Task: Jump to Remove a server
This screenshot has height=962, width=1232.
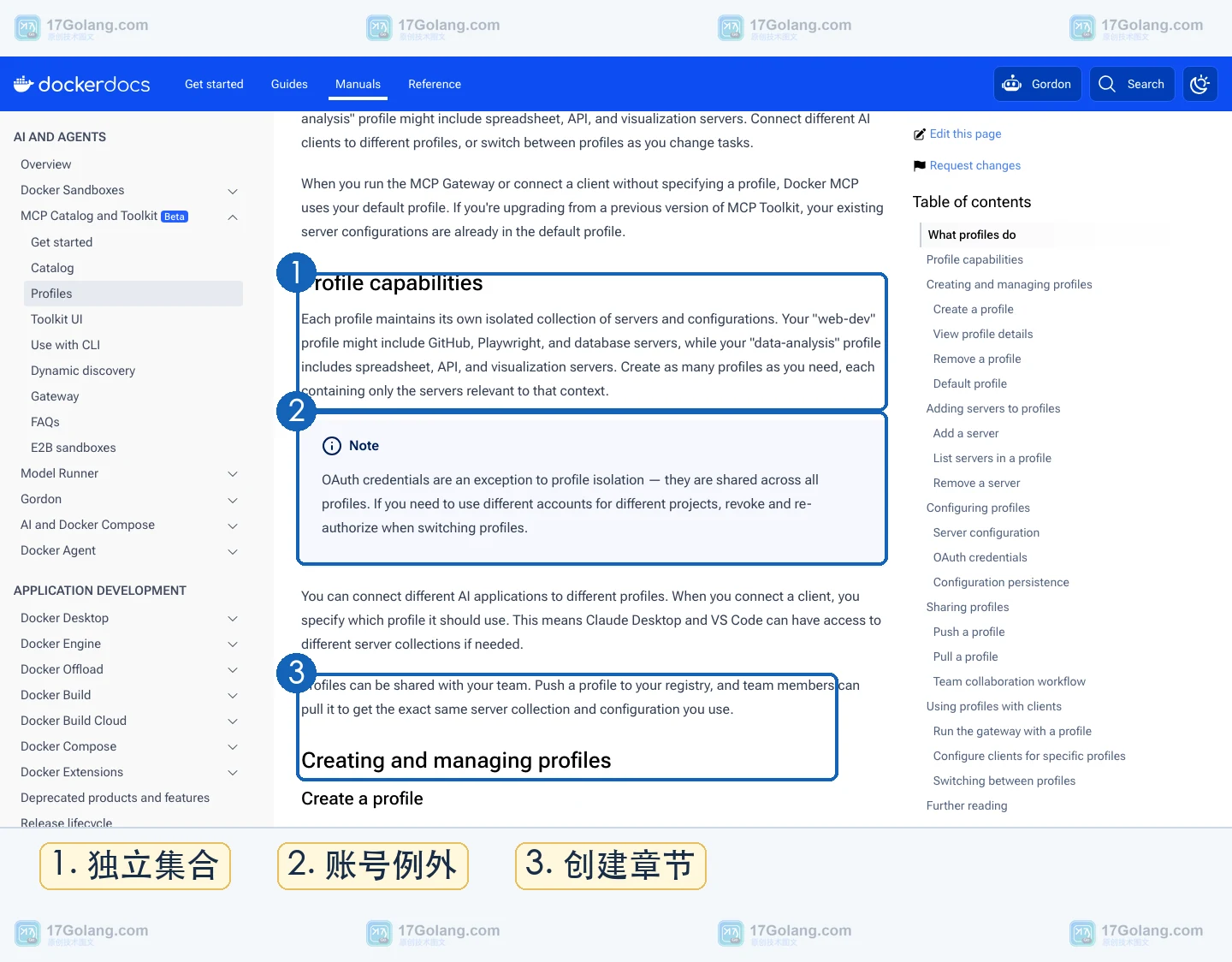Action: tap(976, 483)
